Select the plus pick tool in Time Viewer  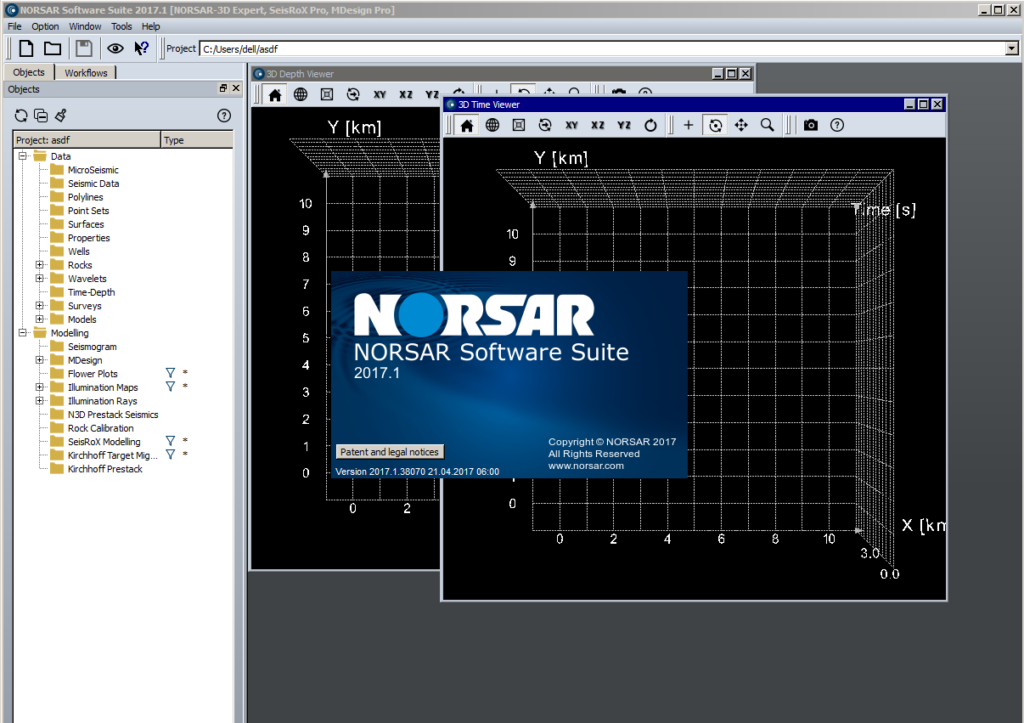coord(688,125)
